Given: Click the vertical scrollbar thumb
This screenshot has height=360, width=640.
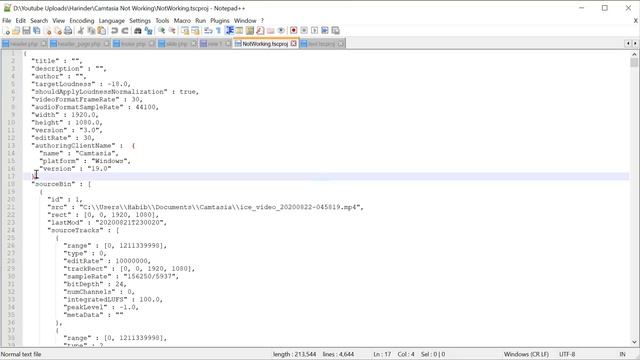Looking at the screenshot, I should pos(634,62).
